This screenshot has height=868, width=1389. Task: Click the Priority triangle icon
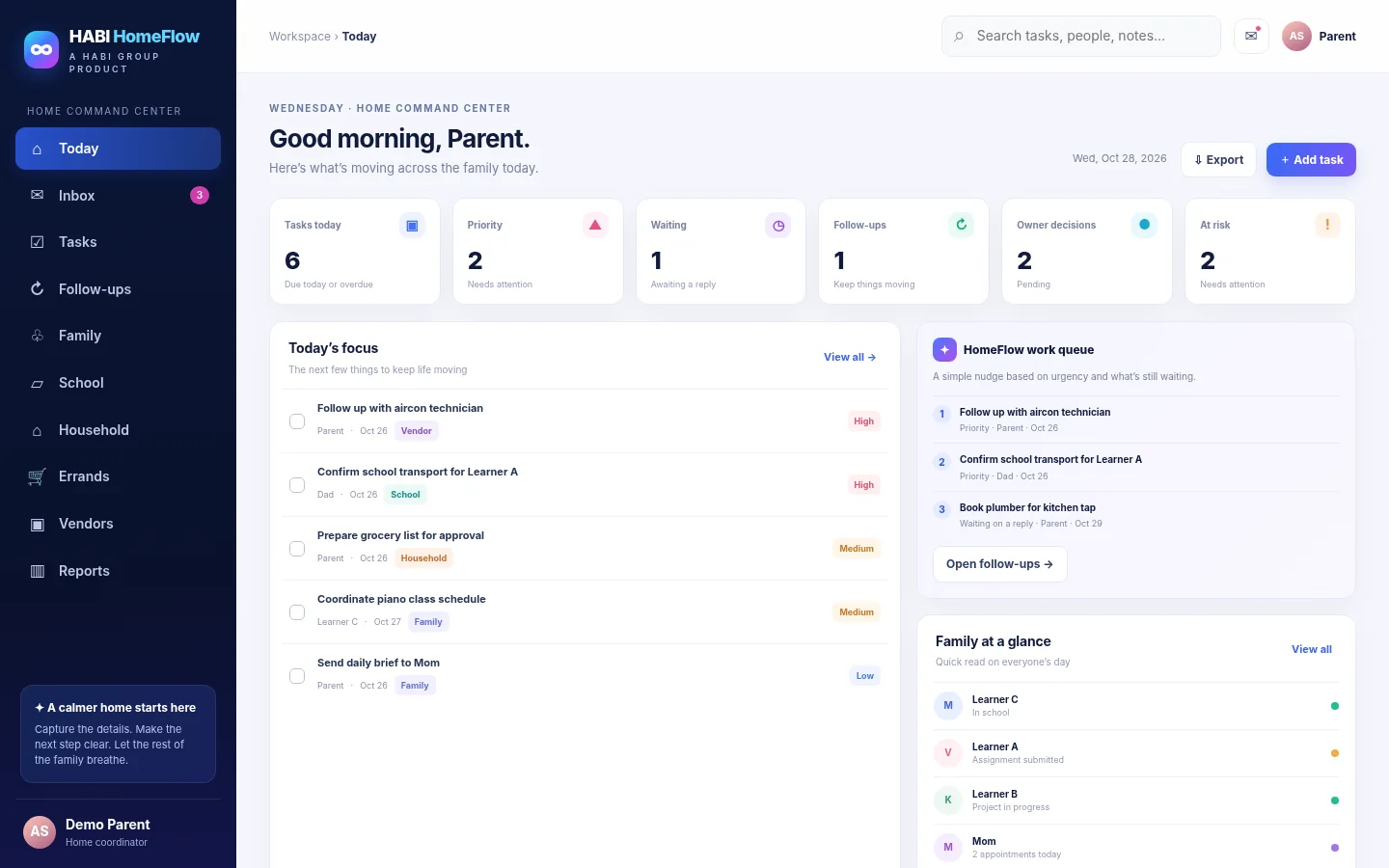pyautogui.click(x=595, y=225)
